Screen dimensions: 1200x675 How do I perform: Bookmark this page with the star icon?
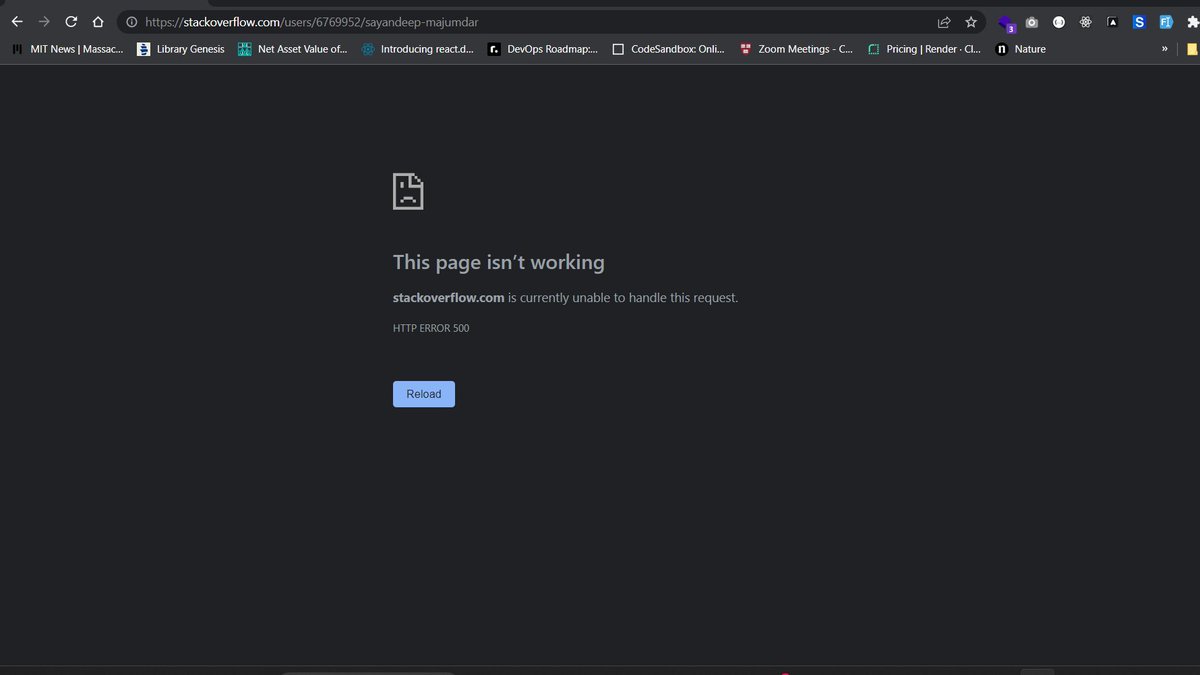coord(970,22)
